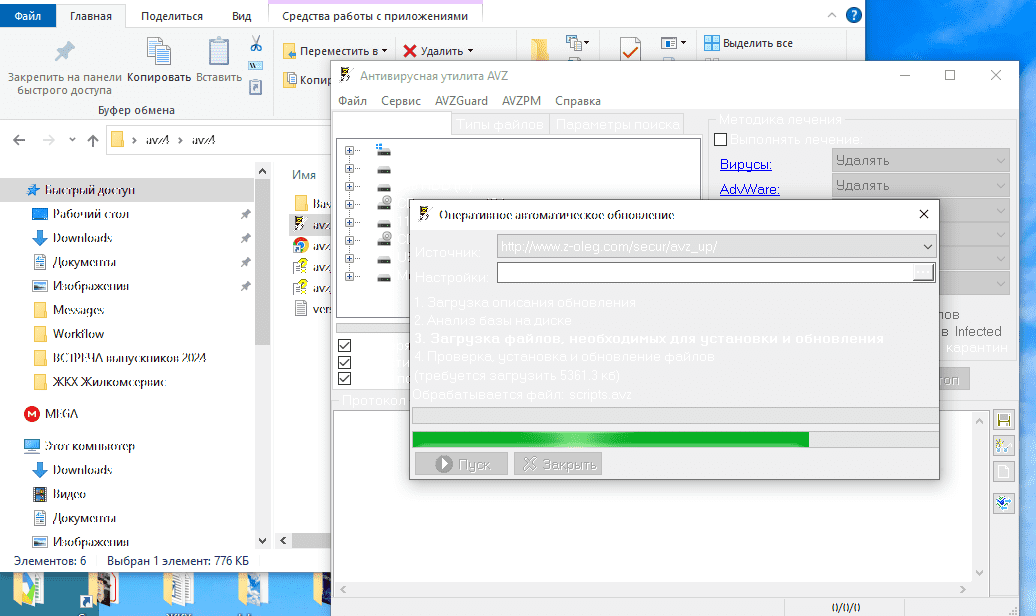The image size is (1036, 616).
Task: Click the green update progress bar
Action: click(610, 439)
